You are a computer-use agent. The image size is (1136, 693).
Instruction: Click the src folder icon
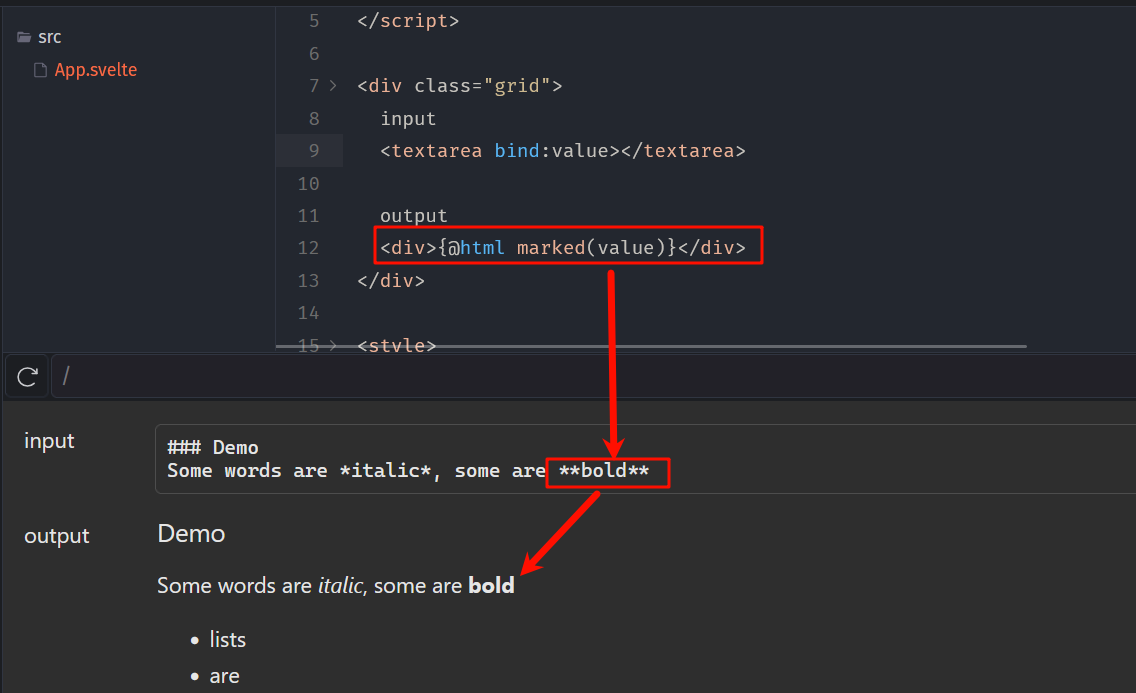pos(24,37)
